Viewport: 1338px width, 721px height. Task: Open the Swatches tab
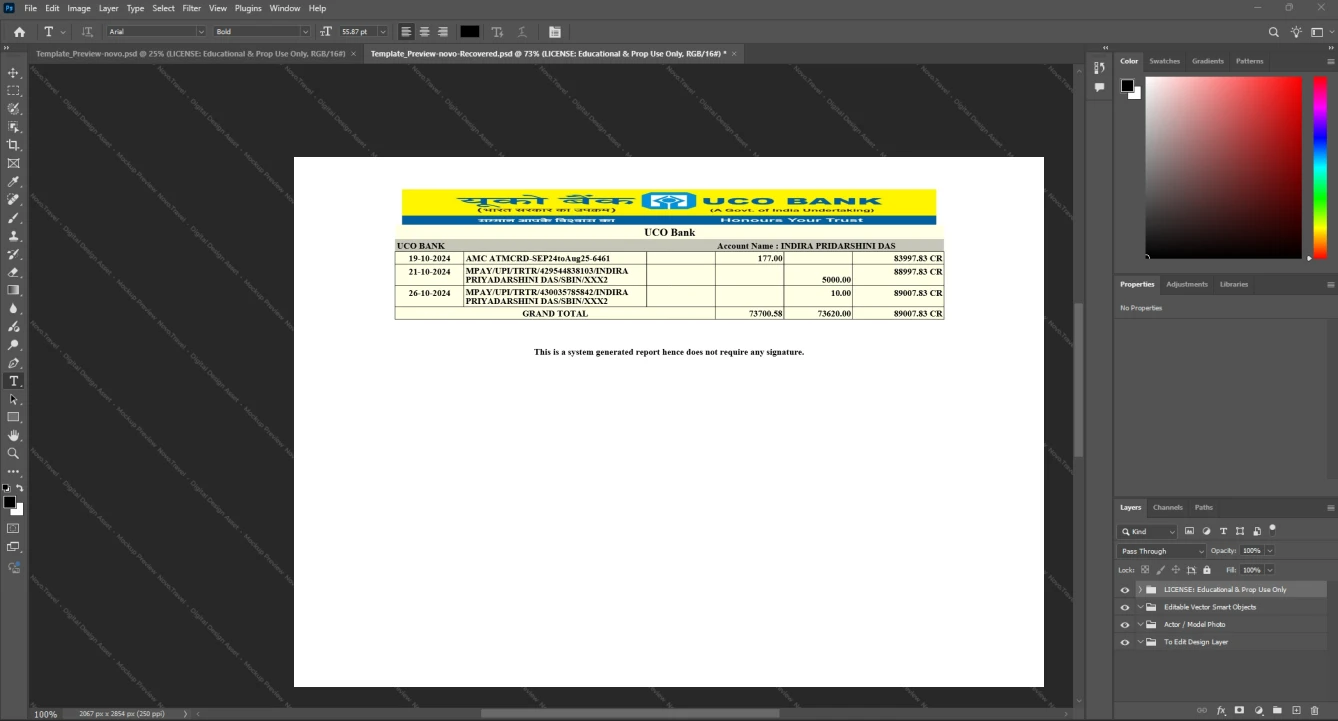click(1165, 61)
